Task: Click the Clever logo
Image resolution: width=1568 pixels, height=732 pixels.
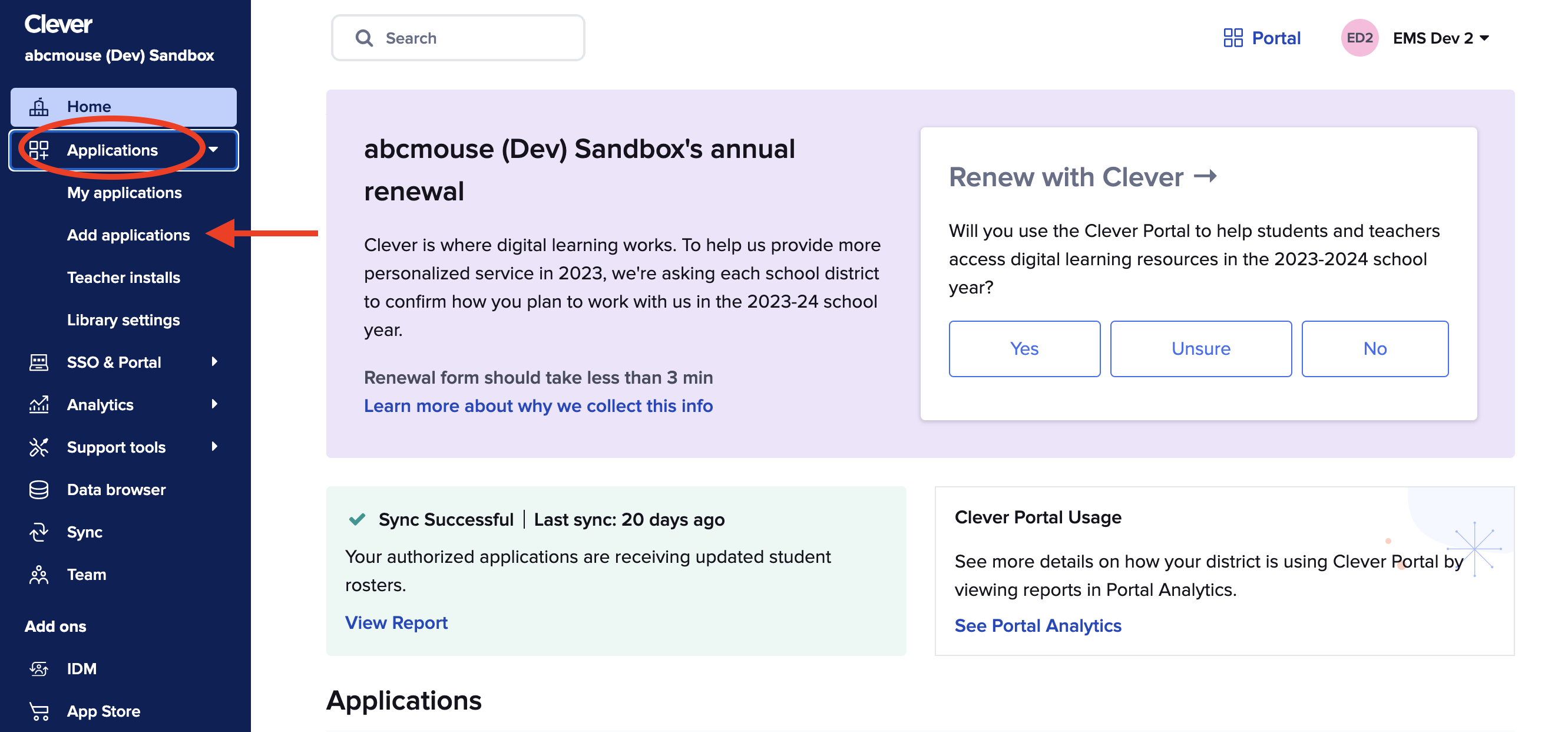Action: click(58, 24)
